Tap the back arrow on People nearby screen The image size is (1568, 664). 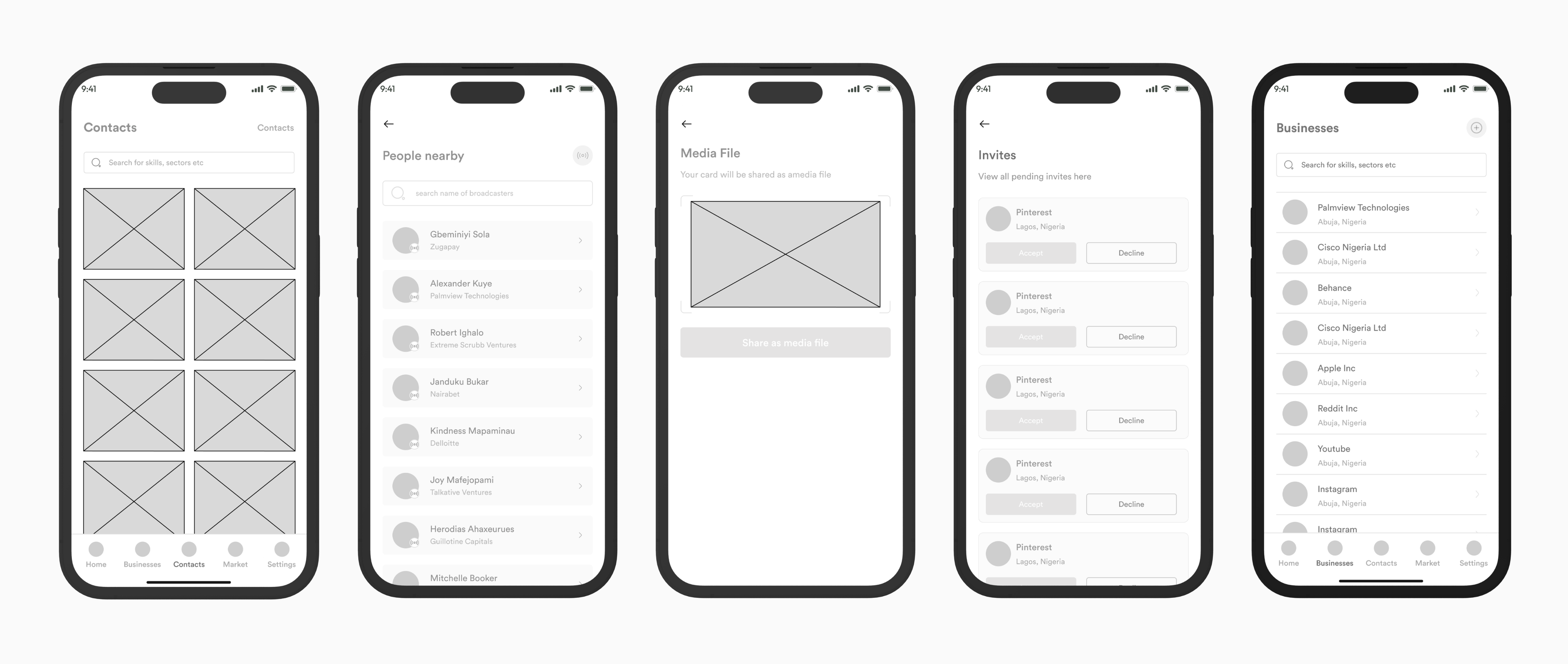[x=389, y=124]
